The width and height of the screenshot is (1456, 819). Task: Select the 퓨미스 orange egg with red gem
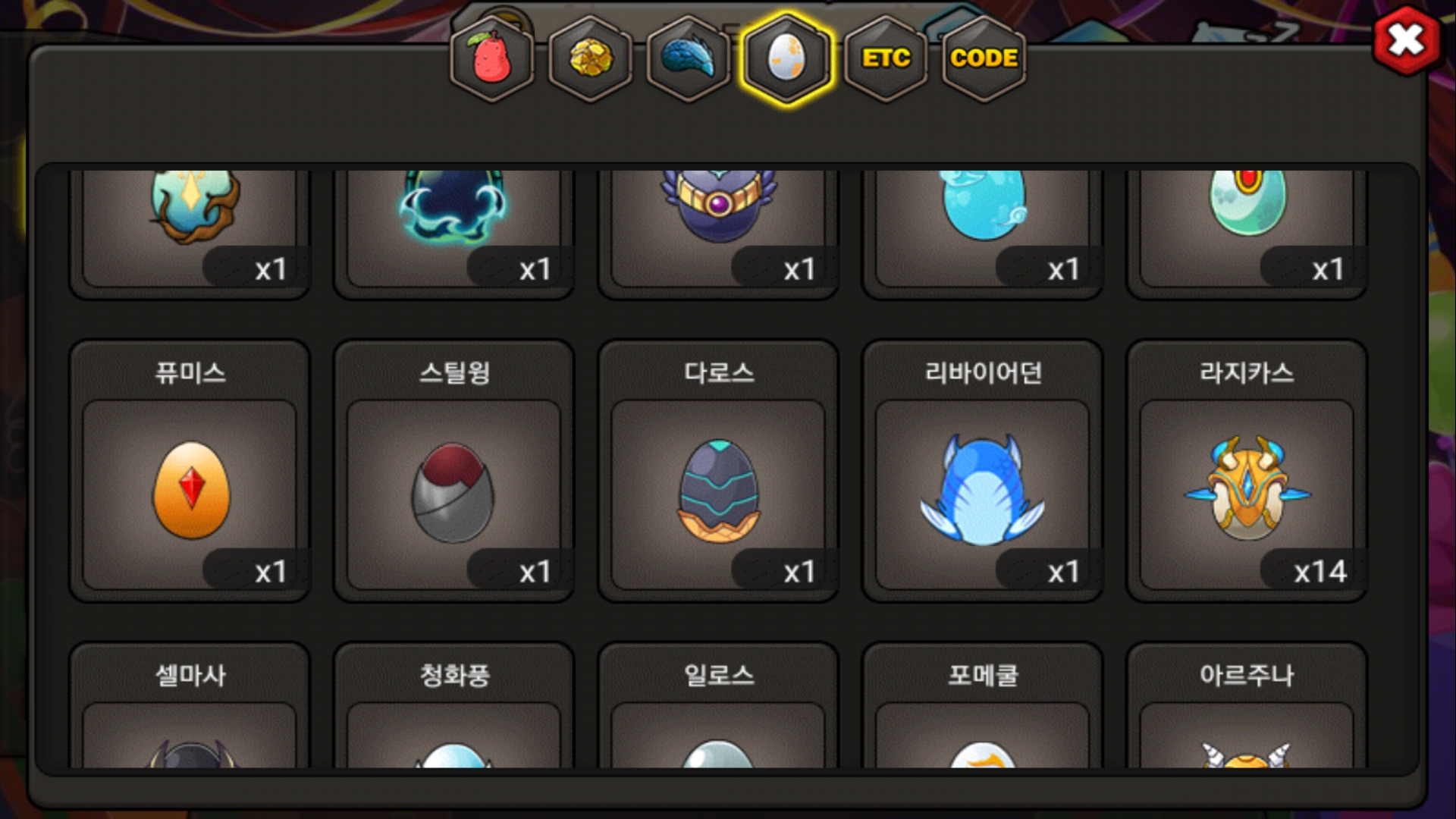point(190,471)
